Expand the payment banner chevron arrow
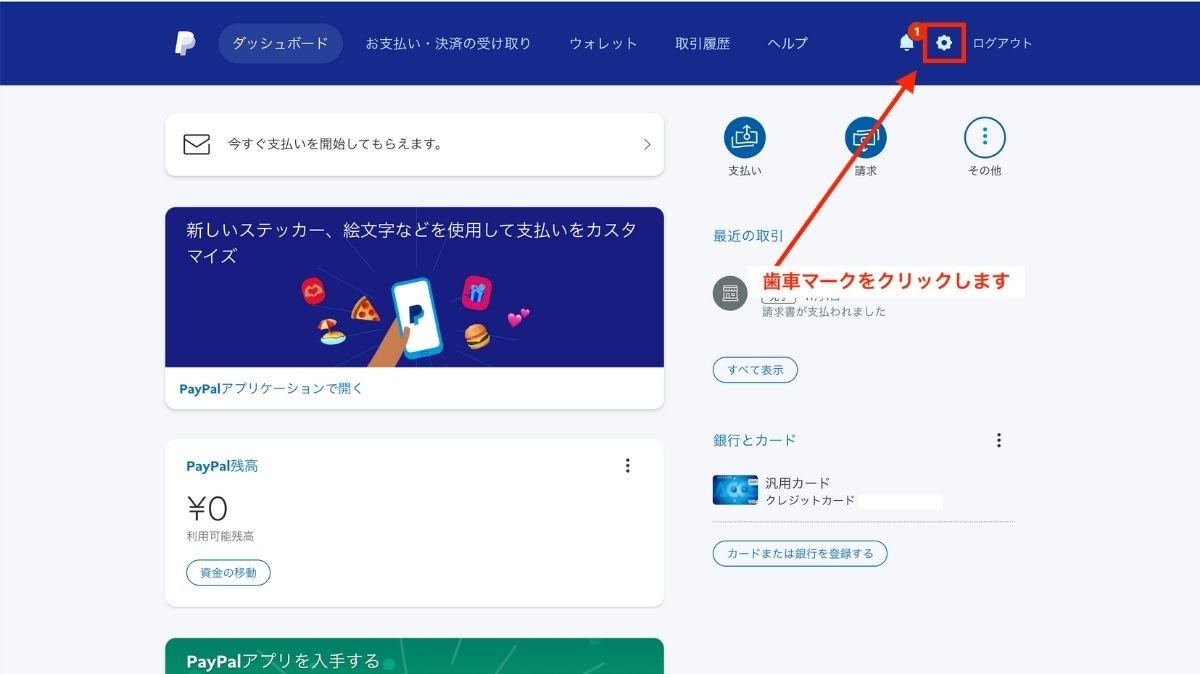The height and width of the screenshot is (674, 1200). coord(647,144)
